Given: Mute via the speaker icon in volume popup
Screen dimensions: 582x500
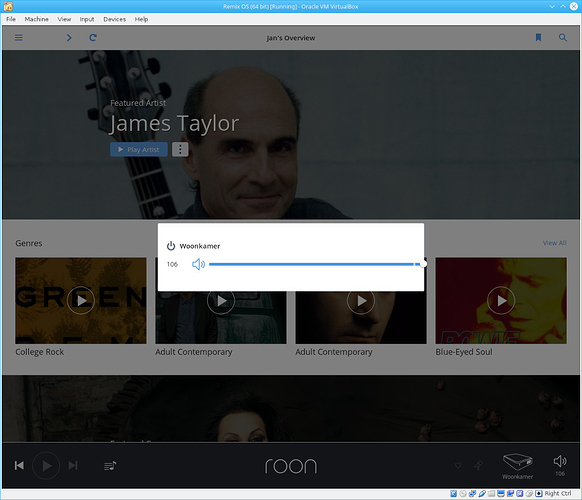Looking at the screenshot, I should pyautogui.click(x=198, y=264).
